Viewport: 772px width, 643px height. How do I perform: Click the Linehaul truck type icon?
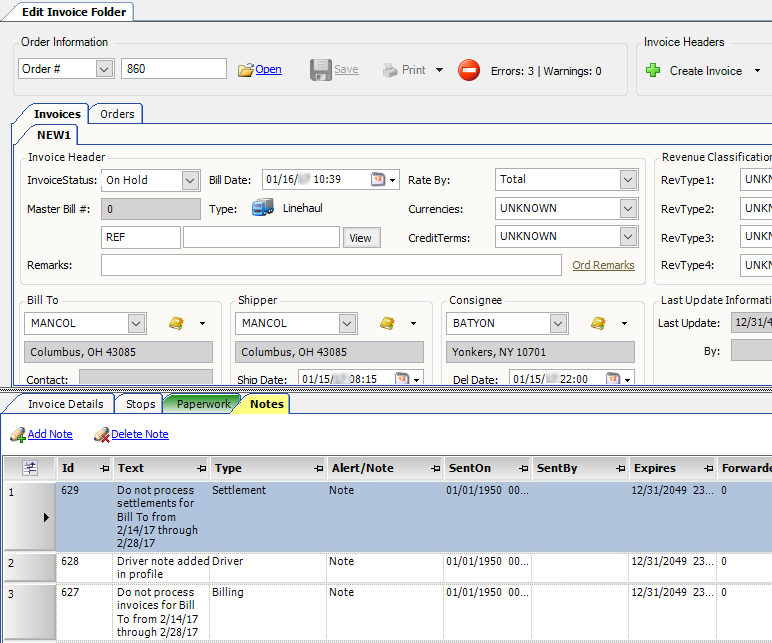click(x=263, y=208)
